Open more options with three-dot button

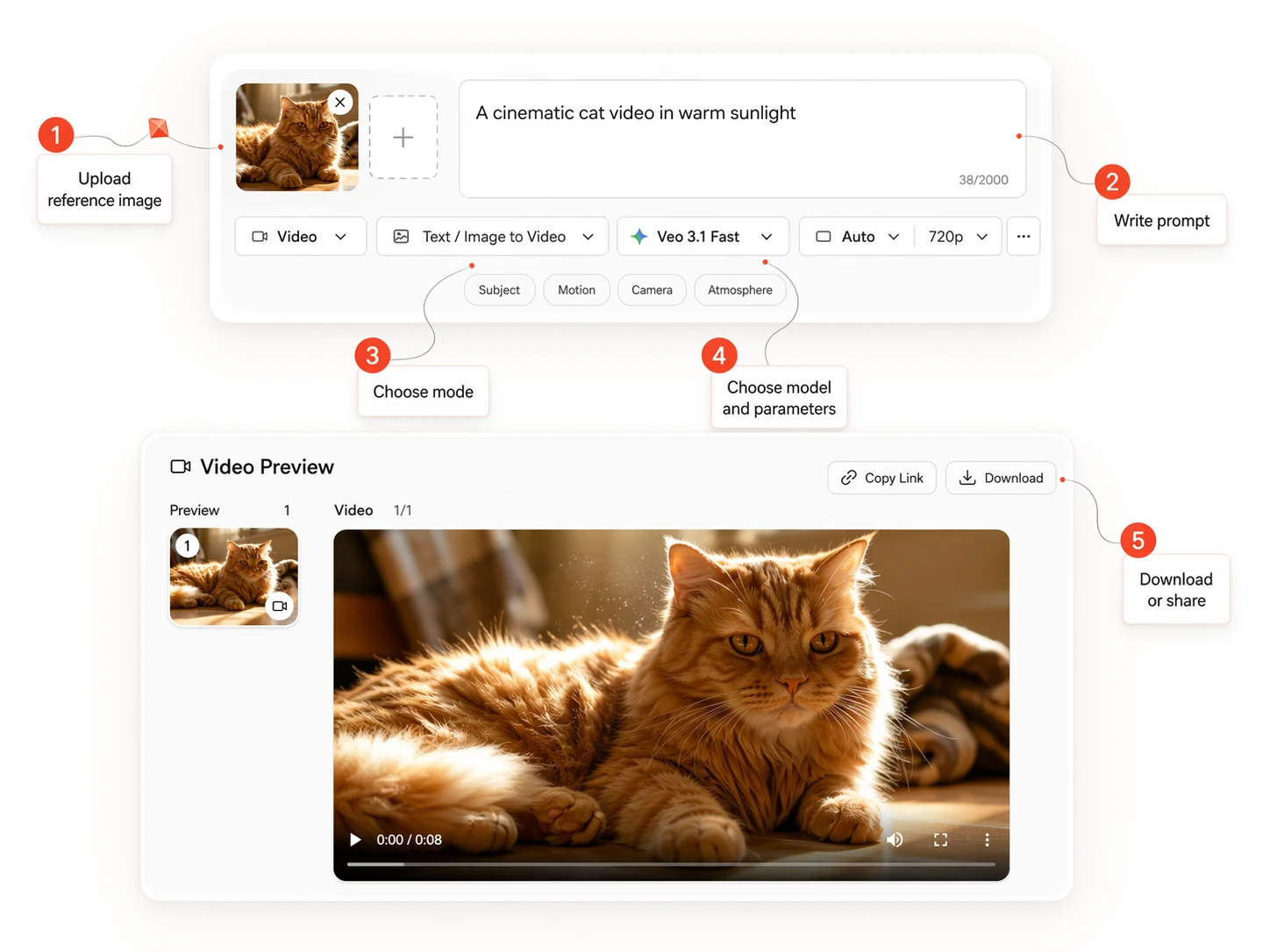[x=1023, y=237]
